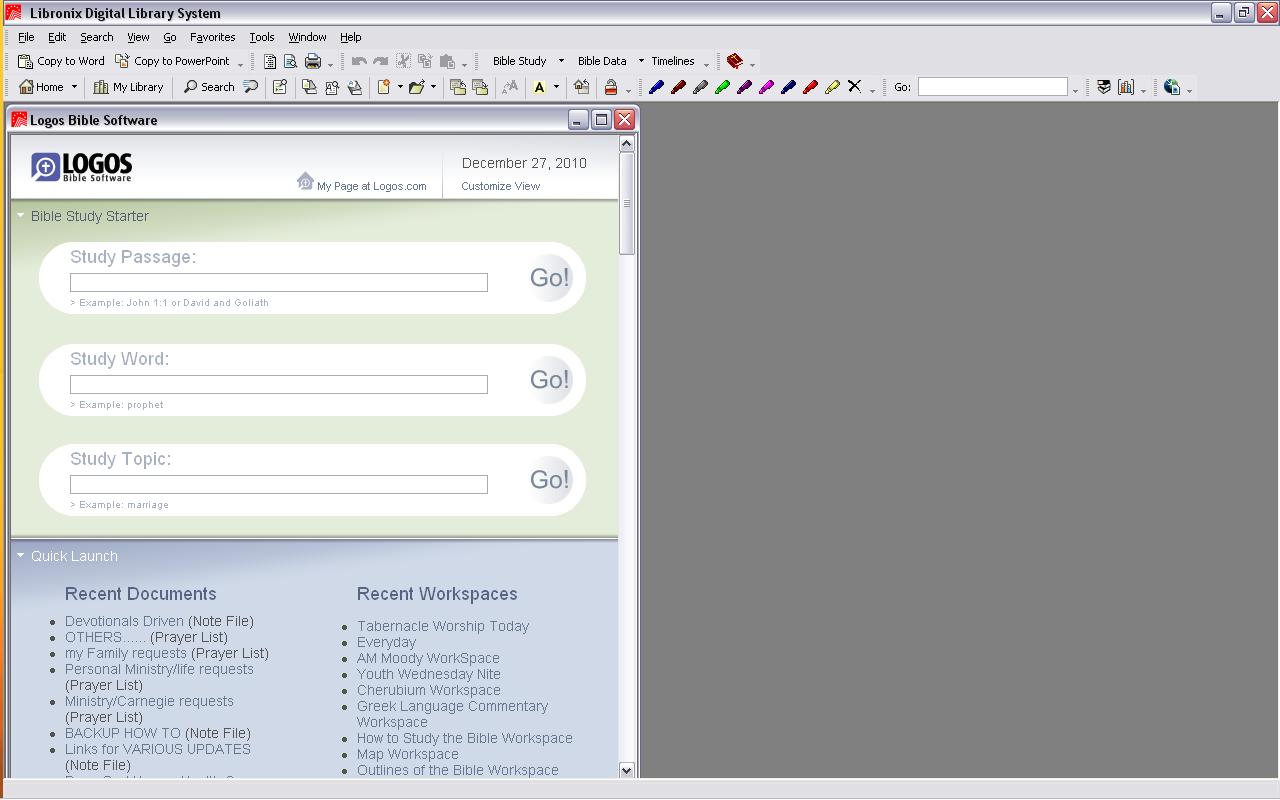The width and height of the screenshot is (1280, 800).
Task: Open print preview via magnifier page icon
Action: pyautogui.click(x=290, y=61)
